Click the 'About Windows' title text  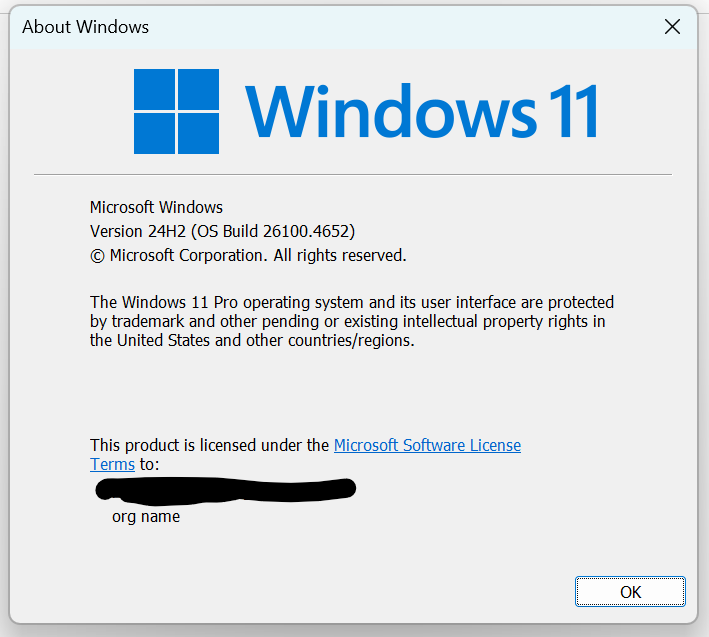[x=85, y=27]
